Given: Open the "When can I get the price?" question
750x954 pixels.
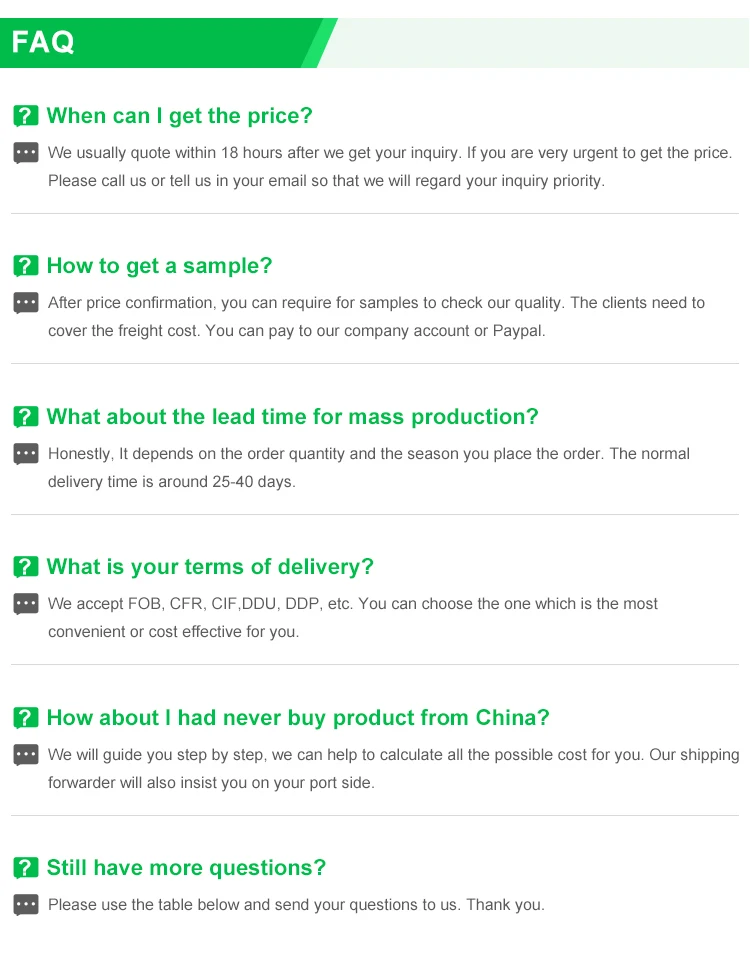Looking at the screenshot, I should (179, 116).
